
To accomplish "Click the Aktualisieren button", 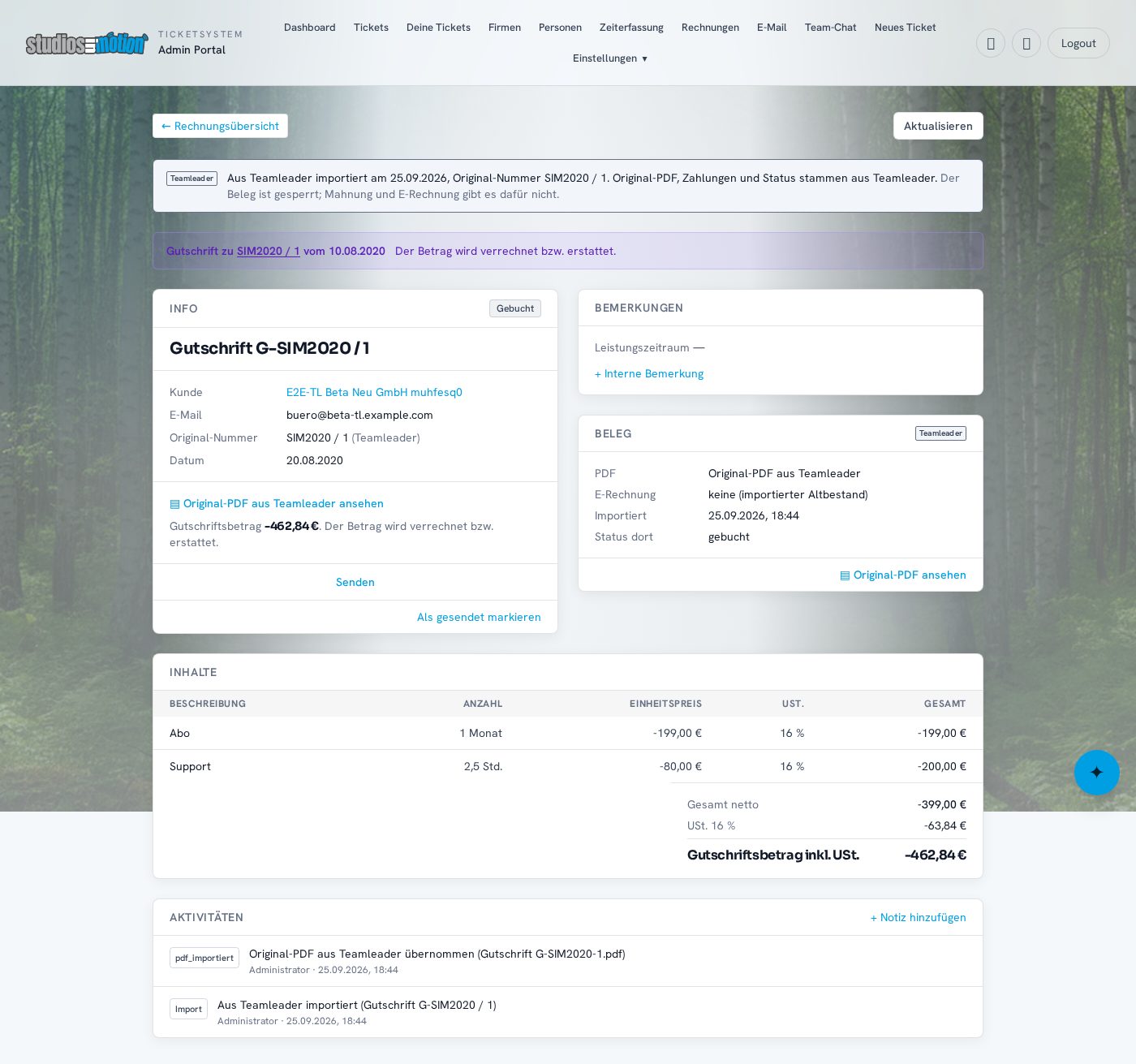I will point(938,126).
